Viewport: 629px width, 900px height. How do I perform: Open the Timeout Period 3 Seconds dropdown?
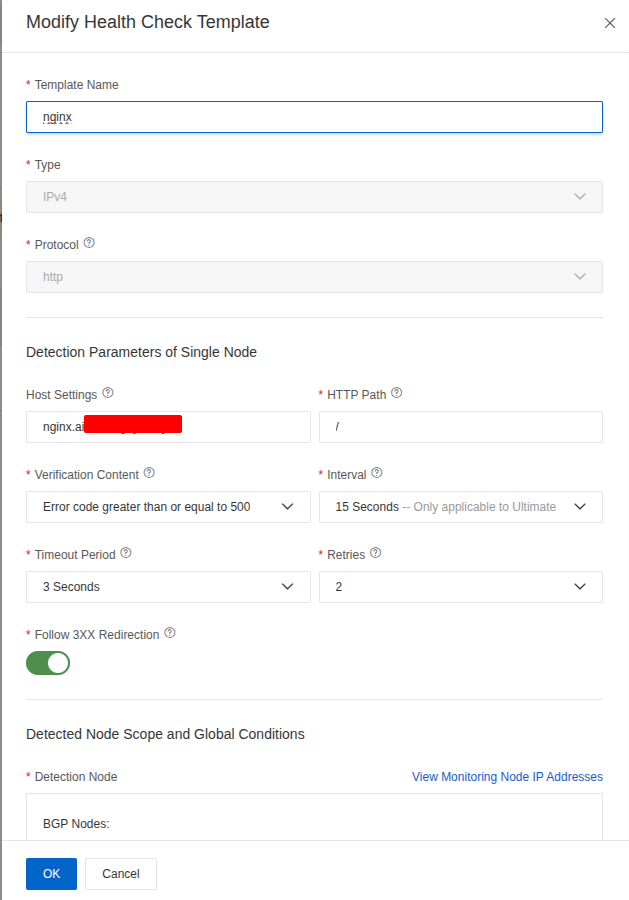(x=168, y=587)
